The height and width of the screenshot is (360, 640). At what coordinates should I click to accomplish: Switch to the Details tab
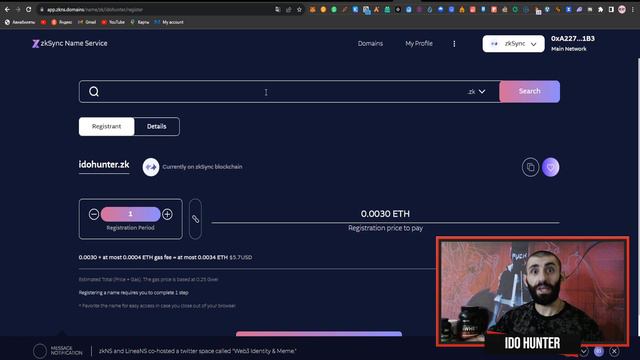click(157, 127)
